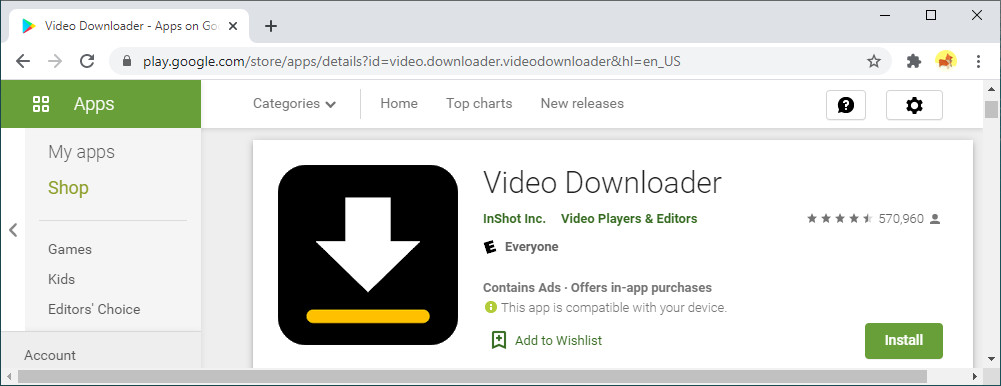Open Games category in sidebar

point(70,249)
